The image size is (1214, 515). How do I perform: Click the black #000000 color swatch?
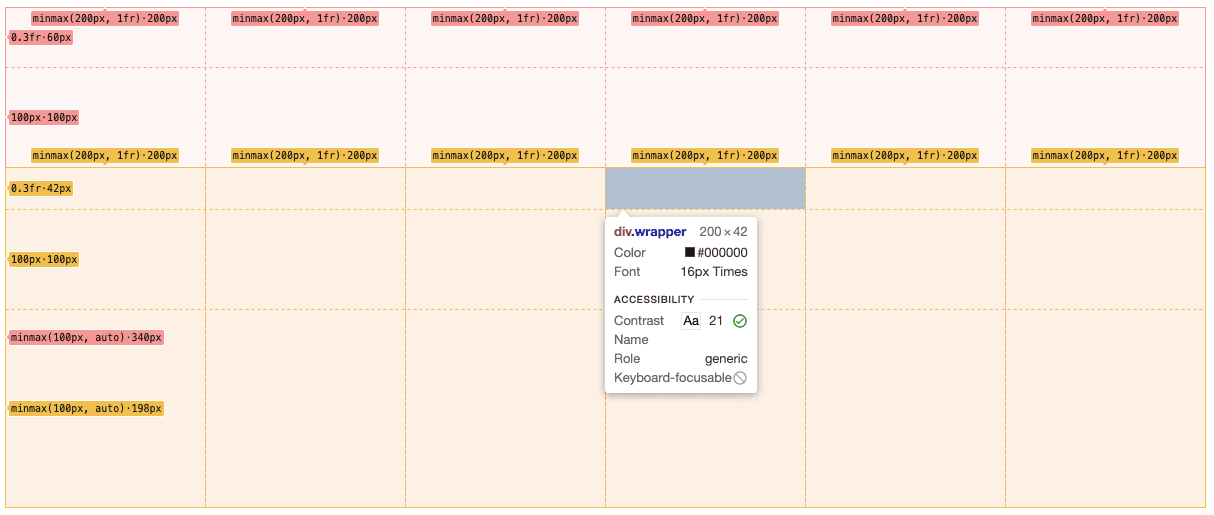click(690, 253)
